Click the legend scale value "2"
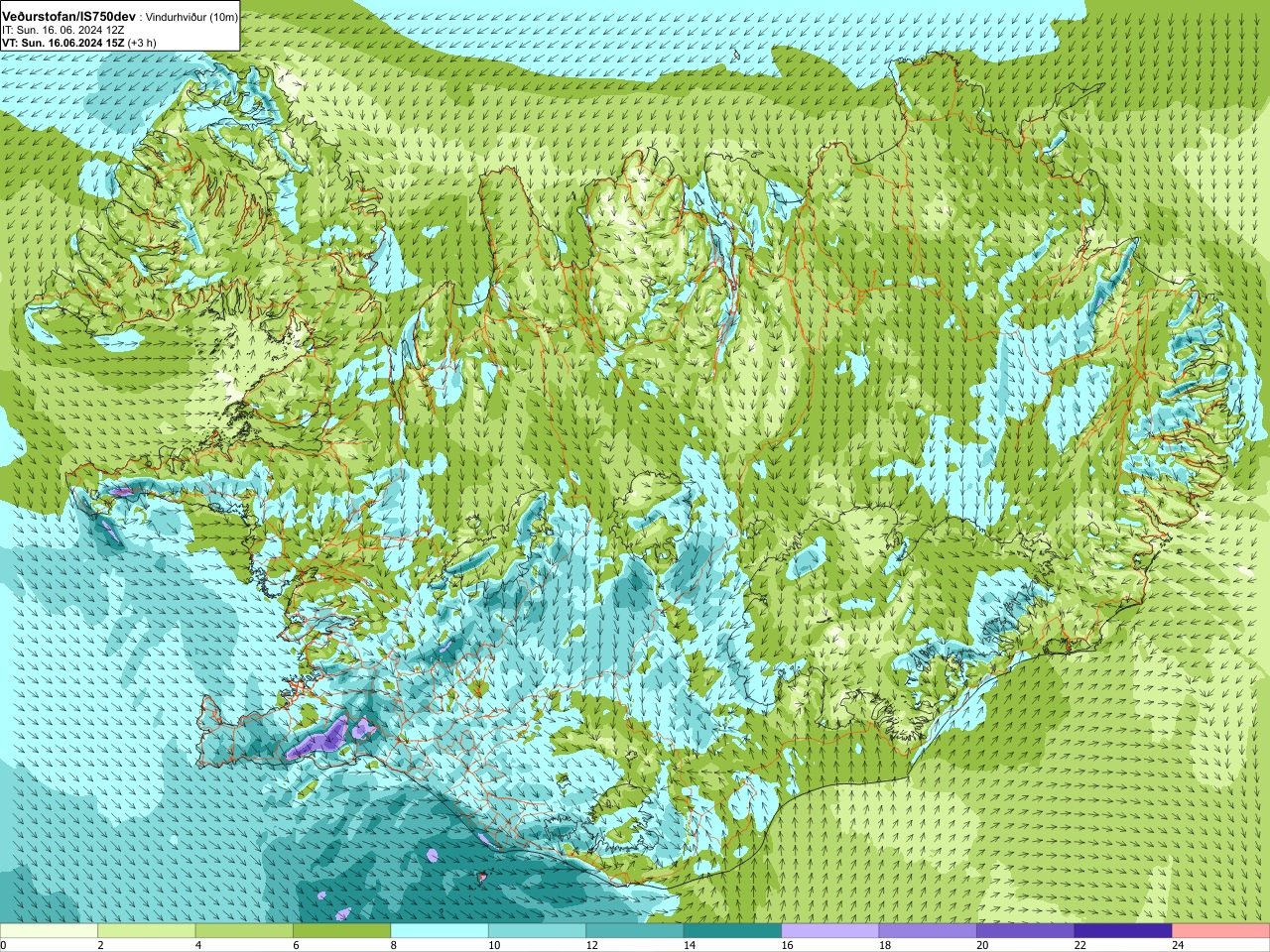Viewport: 1270px width, 952px height. pos(100,945)
